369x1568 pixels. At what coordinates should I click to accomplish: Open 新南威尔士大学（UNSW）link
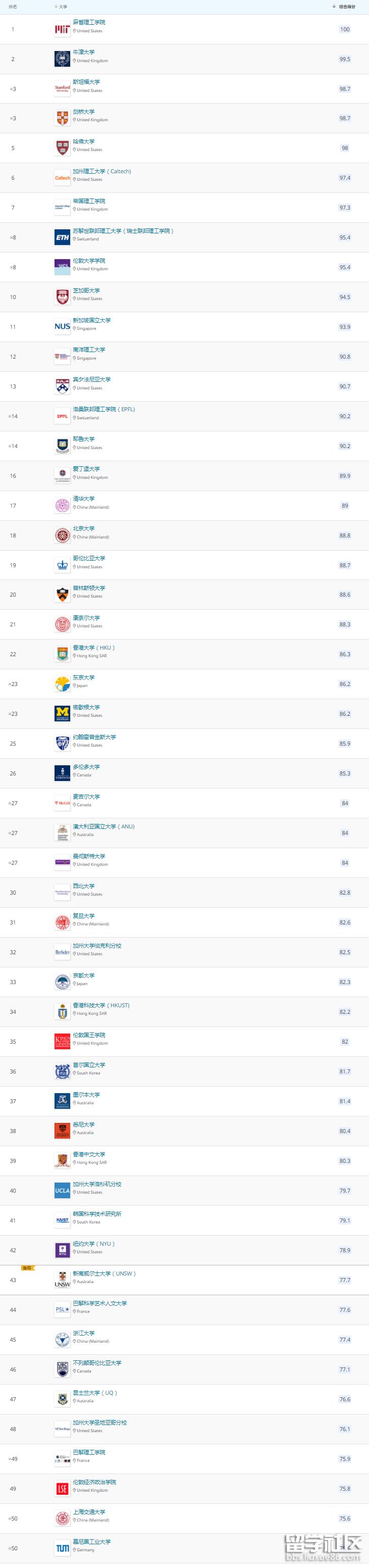104,1273
